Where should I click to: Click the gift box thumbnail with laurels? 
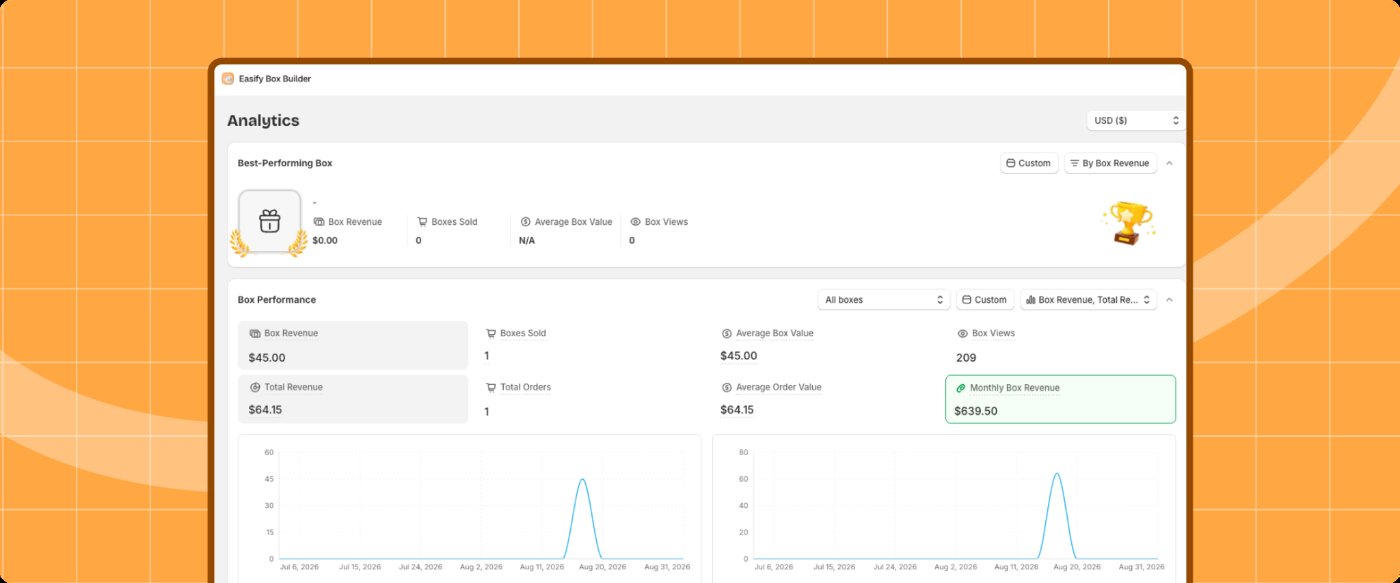click(x=269, y=222)
